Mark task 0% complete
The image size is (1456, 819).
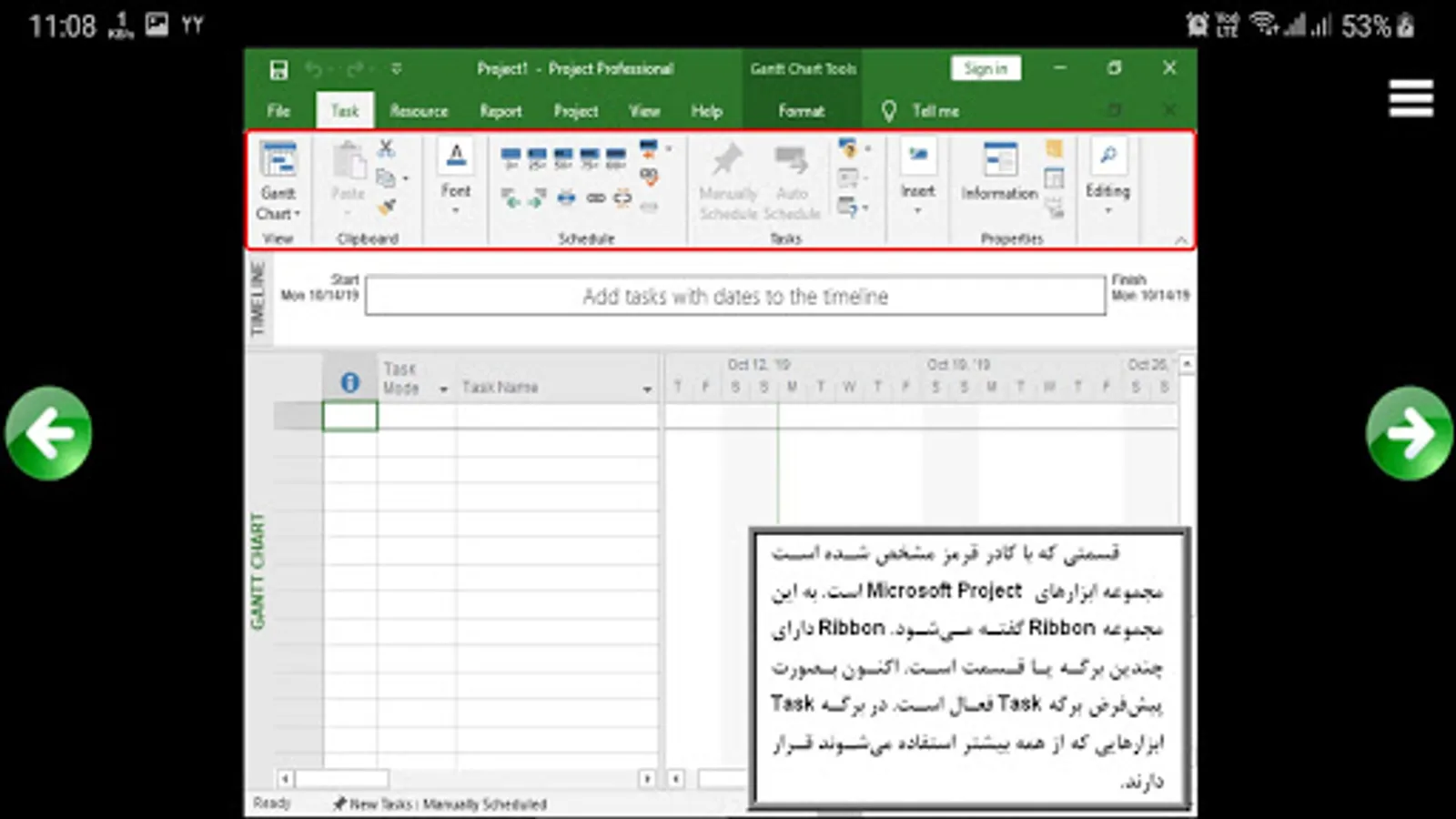pos(511,158)
